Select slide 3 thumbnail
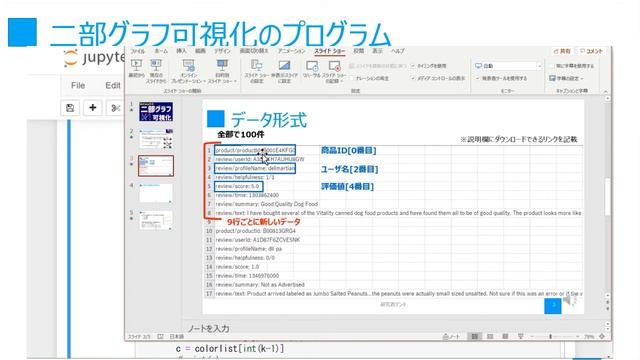 point(156,166)
